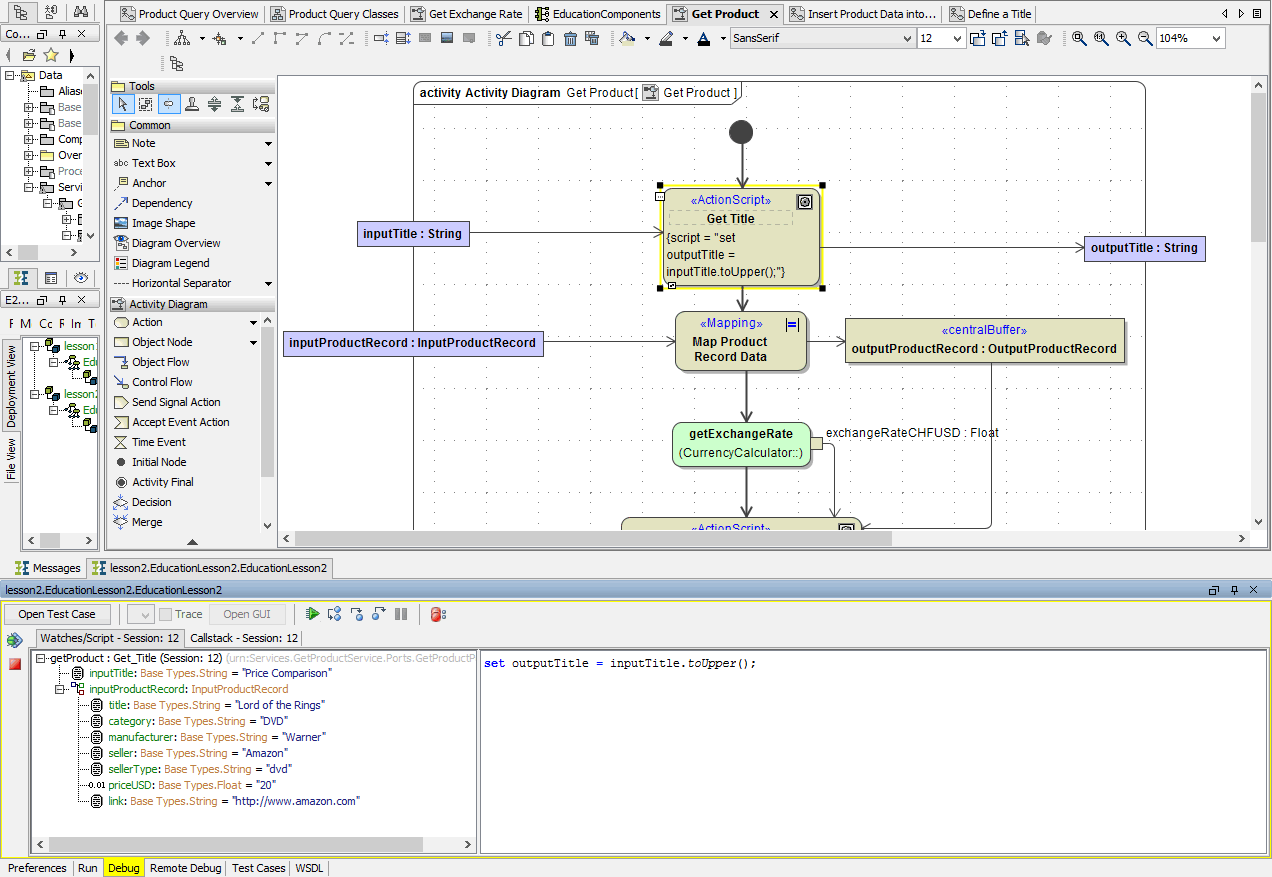1272x877 pixels.
Task: Select the arrow Selection tool in Tools palette
Action: tap(123, 104)
